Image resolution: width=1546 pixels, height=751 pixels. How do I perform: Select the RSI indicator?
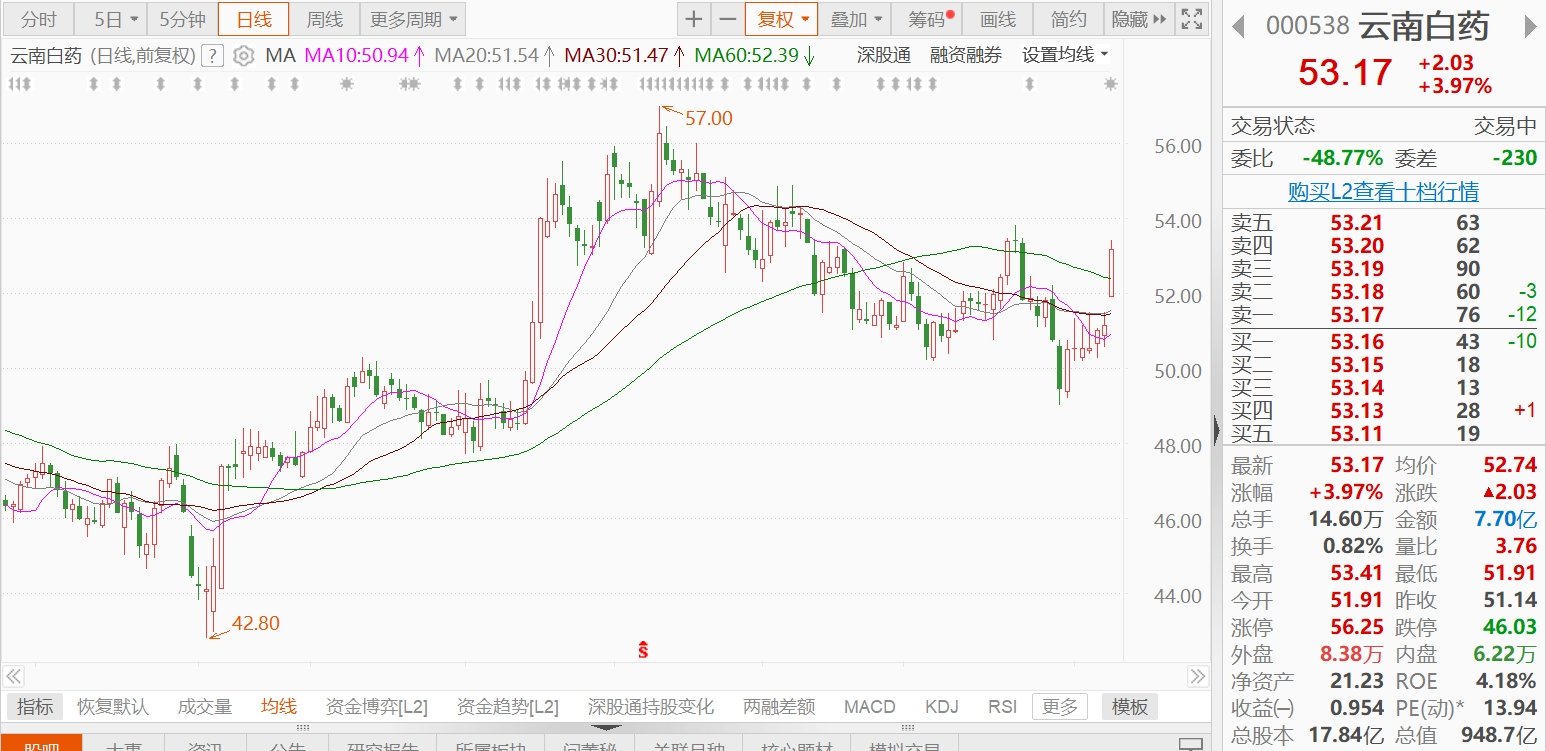click(1002, 707)
